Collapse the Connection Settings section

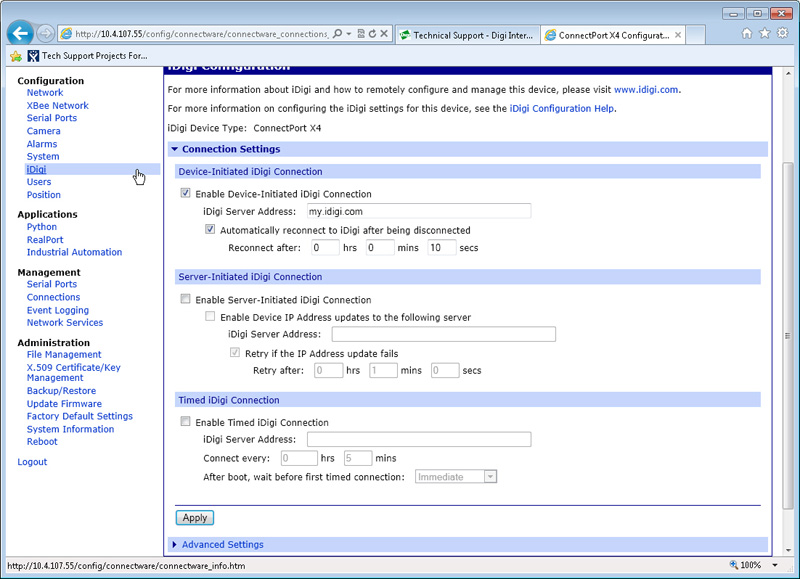click(x=174, y=149)
